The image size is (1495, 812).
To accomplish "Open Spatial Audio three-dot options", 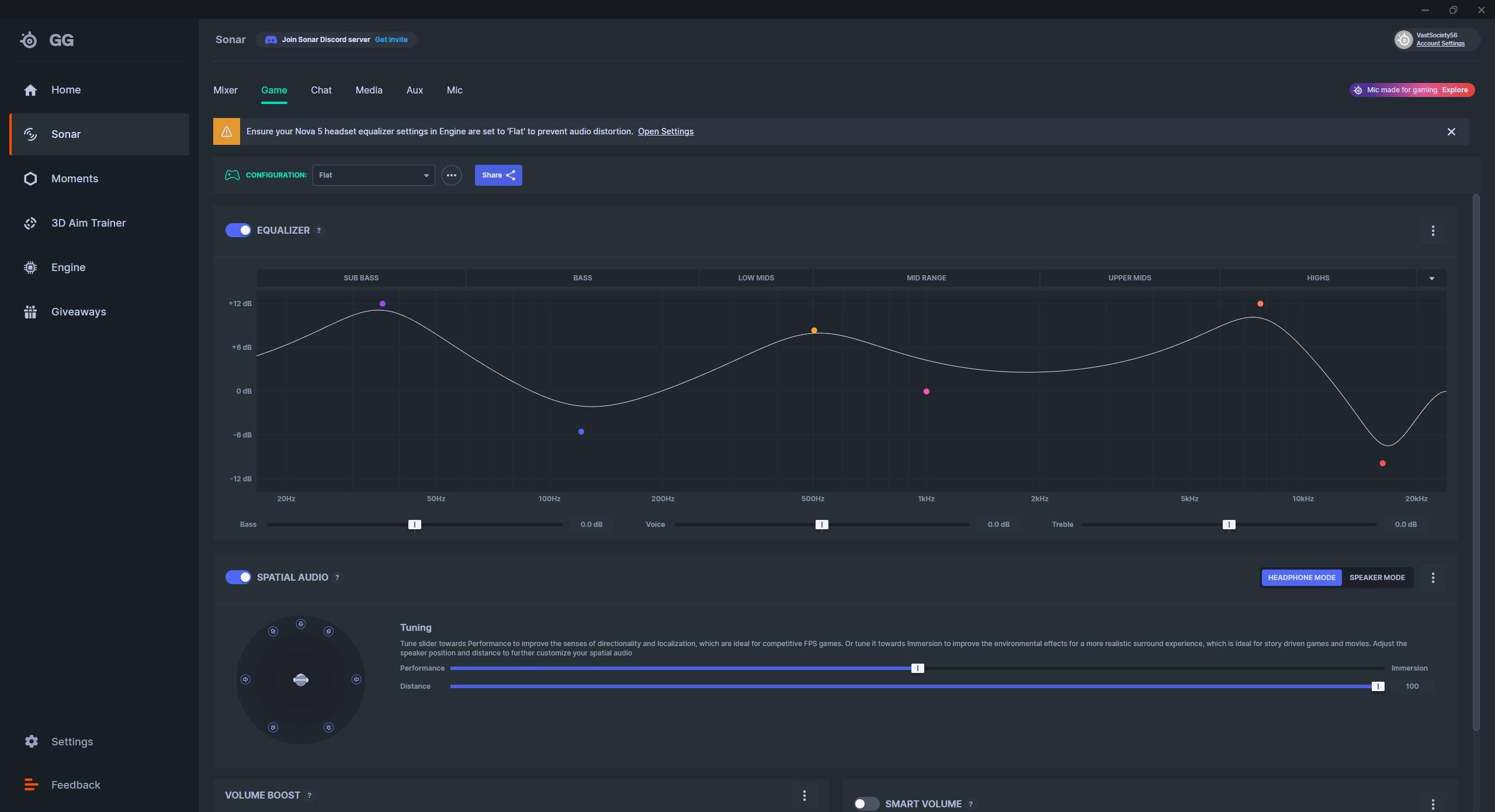I will coord(1432,578).
